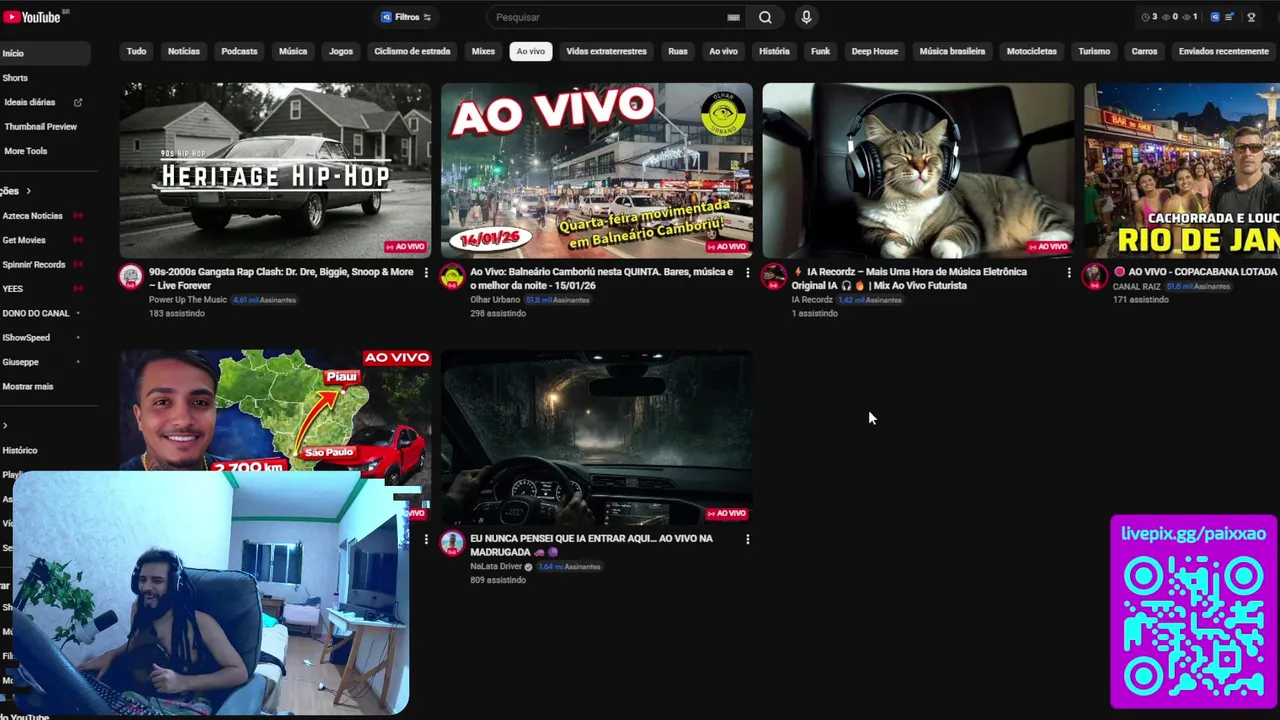Select the Ciclismo de estrada chip
Screen dimensions: 1280x720
[x=412, y=51]
